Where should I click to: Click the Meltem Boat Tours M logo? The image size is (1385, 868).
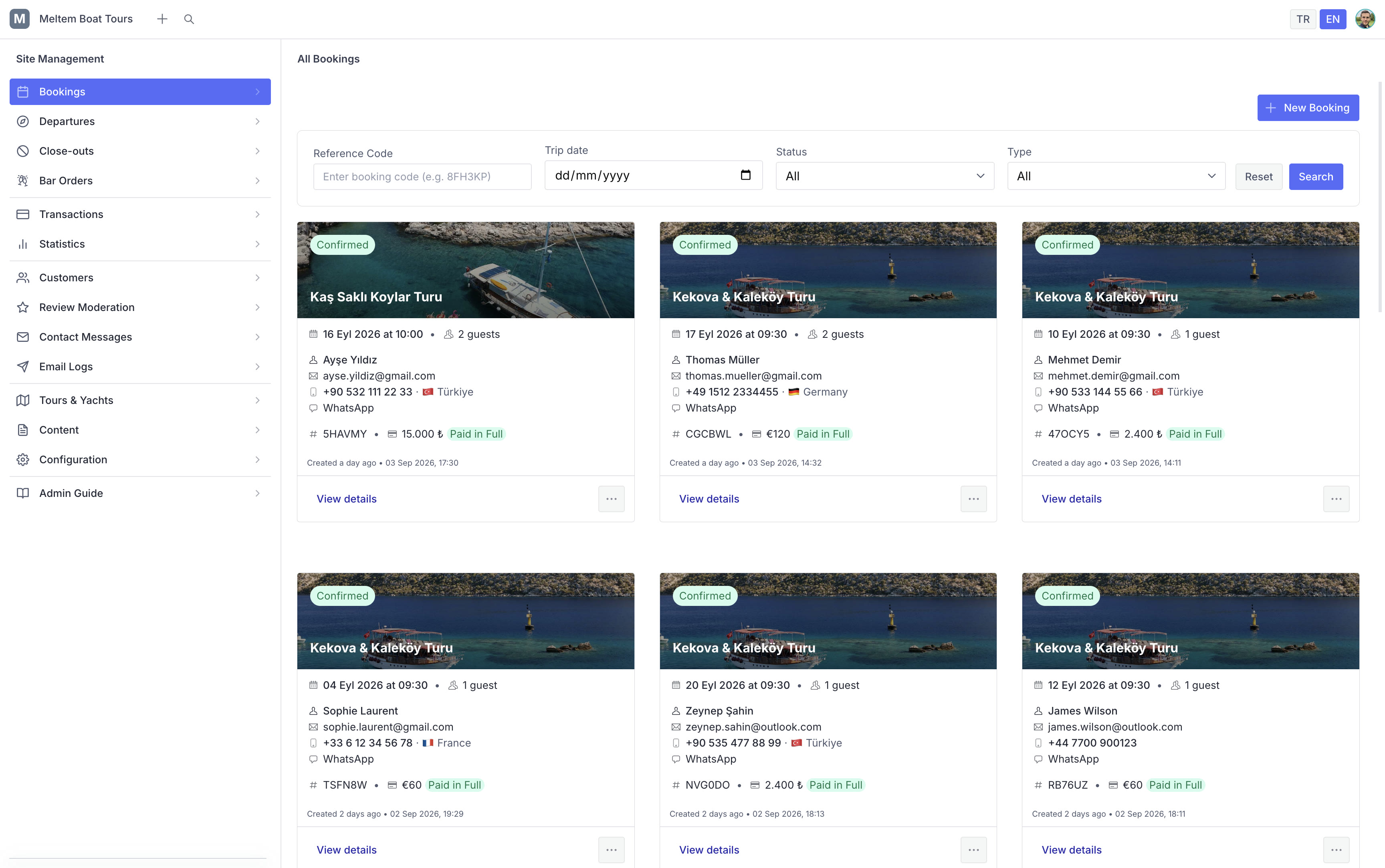click(x=20, y=19)
